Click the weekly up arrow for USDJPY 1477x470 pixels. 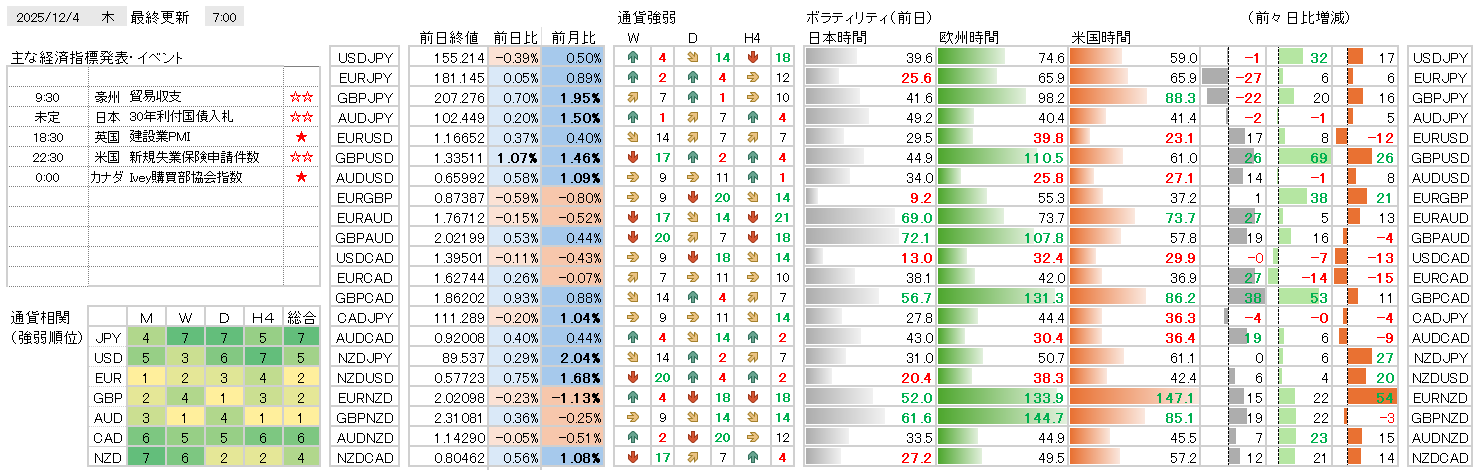click(633, 58)
